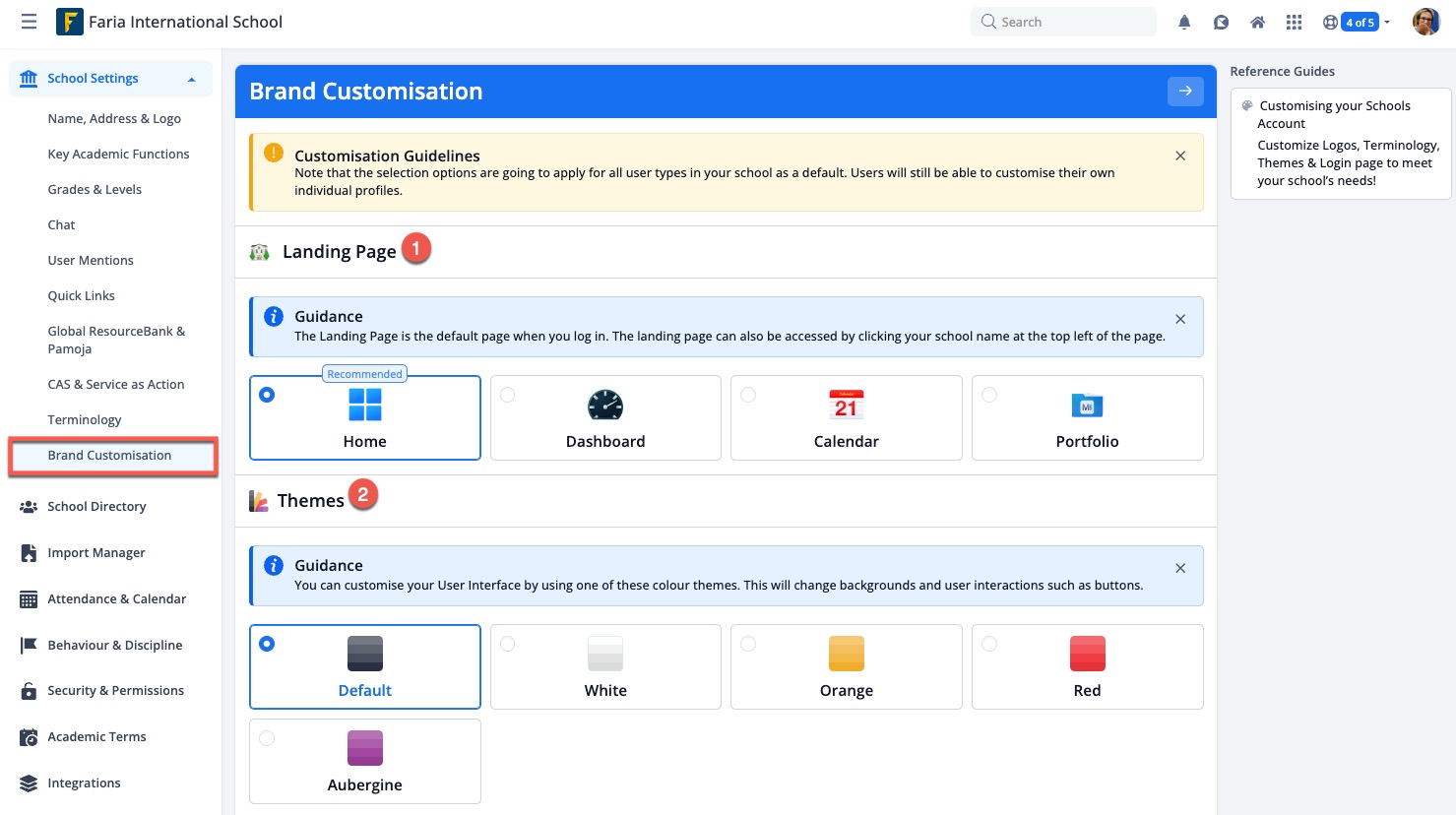Open the chat messages icon in header
The height and width of the screenshot is (815, 1456).
pos(1221,22)
